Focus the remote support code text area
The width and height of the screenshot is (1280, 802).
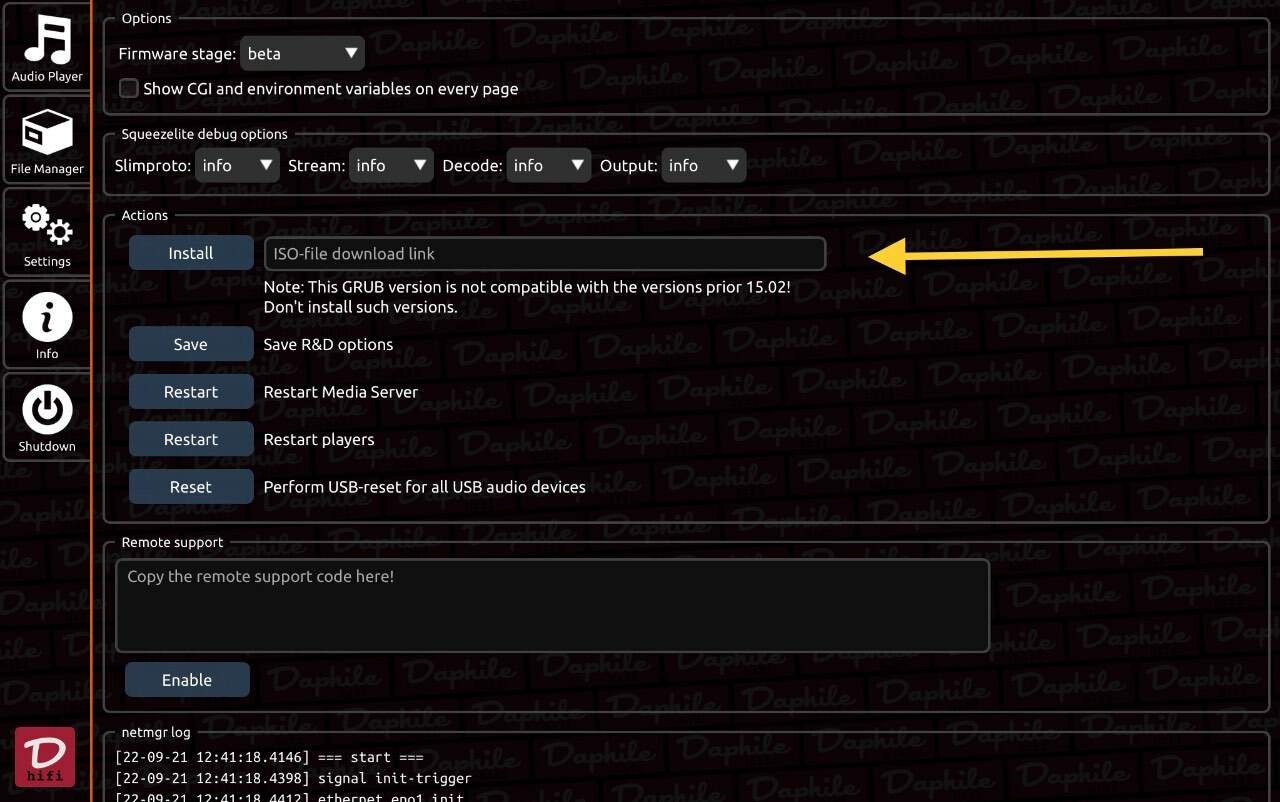point(553,606)
